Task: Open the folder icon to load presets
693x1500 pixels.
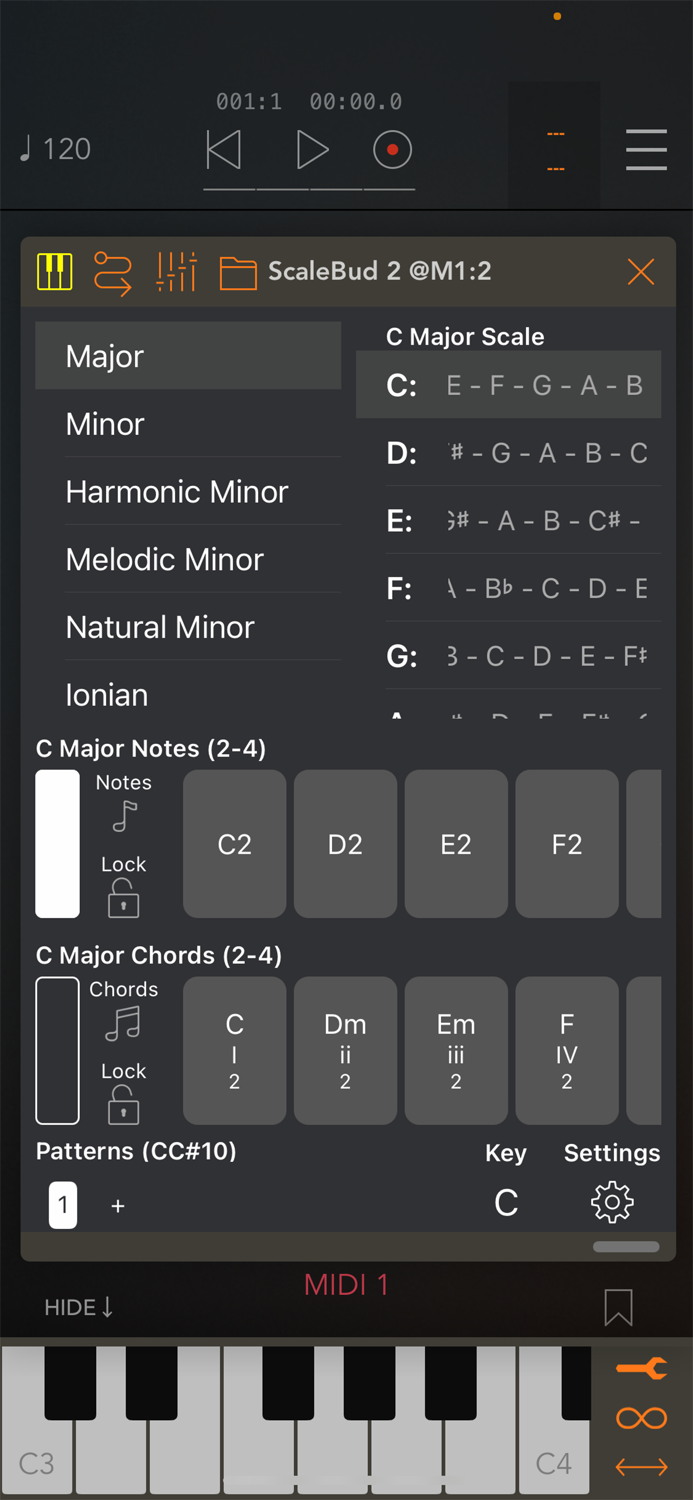Action: (238, 271)
